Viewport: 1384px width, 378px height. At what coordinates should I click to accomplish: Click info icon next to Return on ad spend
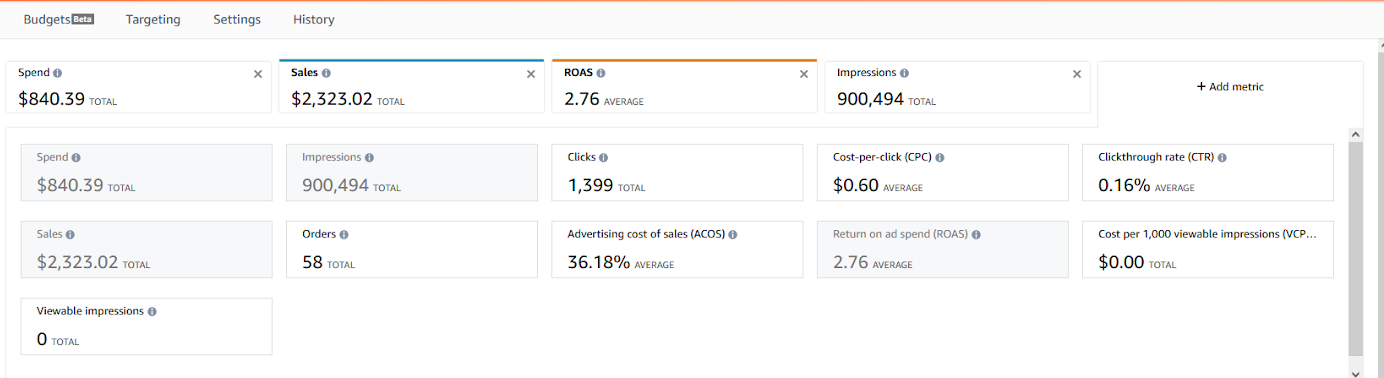point(976,234)
